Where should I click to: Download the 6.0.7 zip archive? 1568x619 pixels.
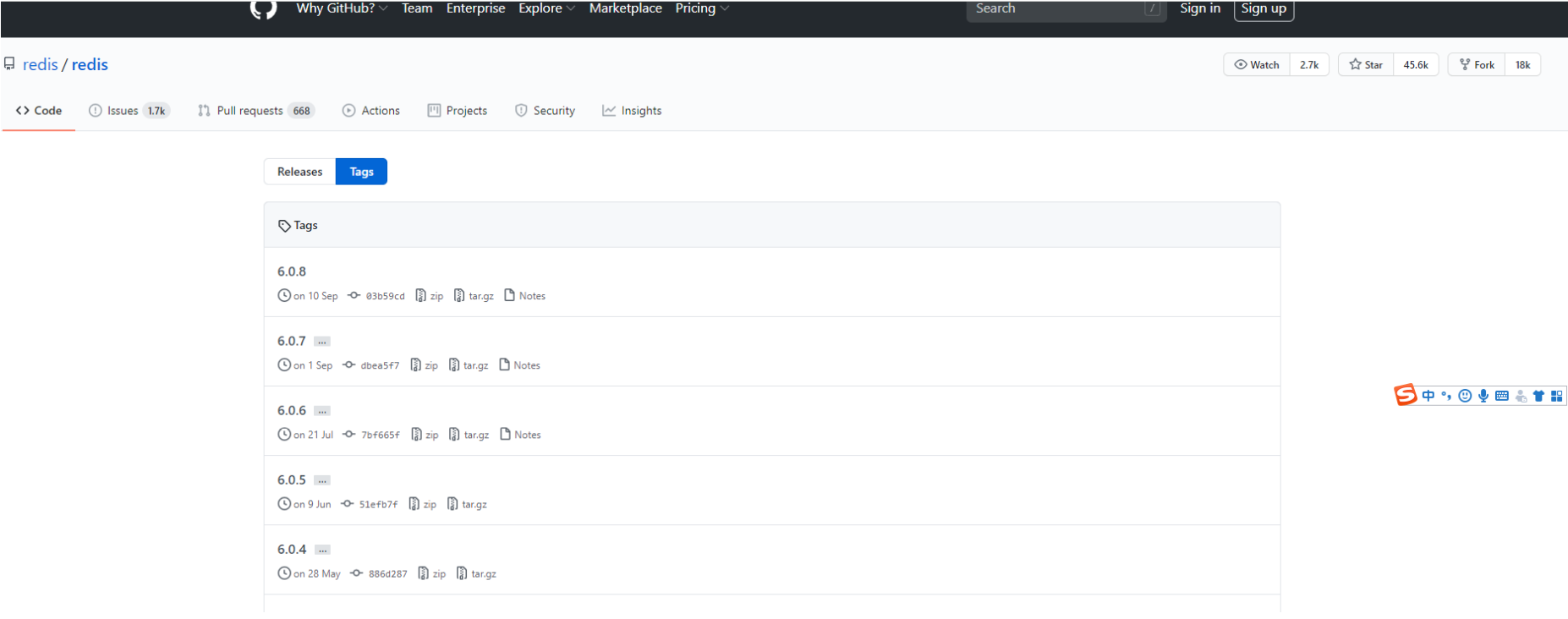pyautogui.click(x=425, y=365)
